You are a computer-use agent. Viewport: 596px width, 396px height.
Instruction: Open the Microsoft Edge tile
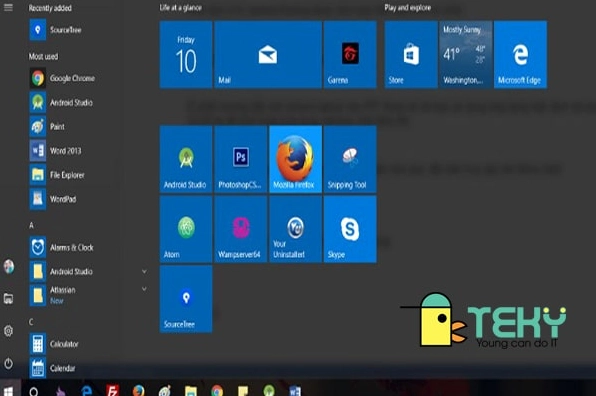[520, 54]
